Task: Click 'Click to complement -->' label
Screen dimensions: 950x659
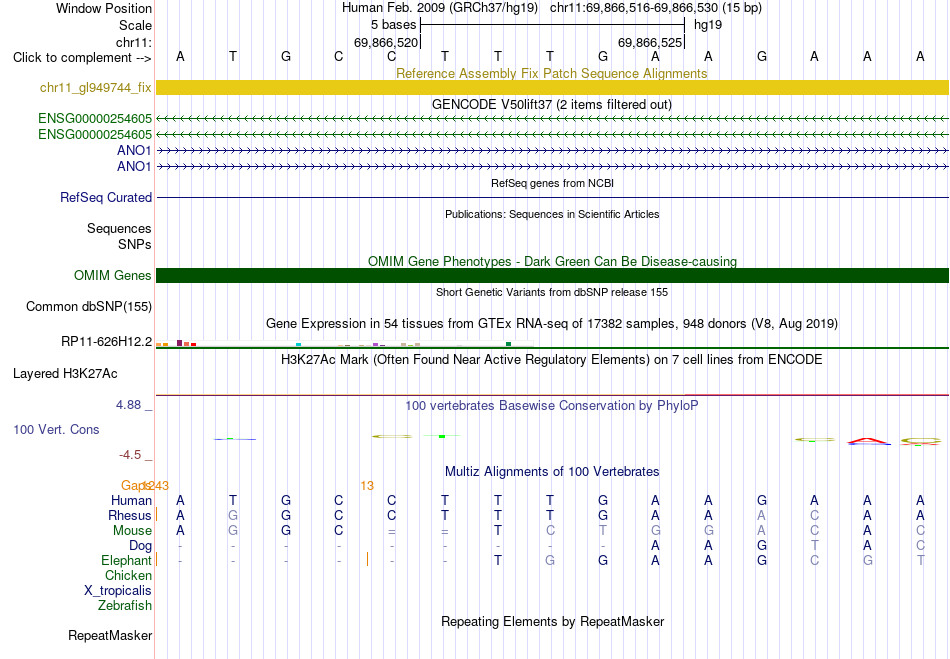Action: click(x=82, y=58)
